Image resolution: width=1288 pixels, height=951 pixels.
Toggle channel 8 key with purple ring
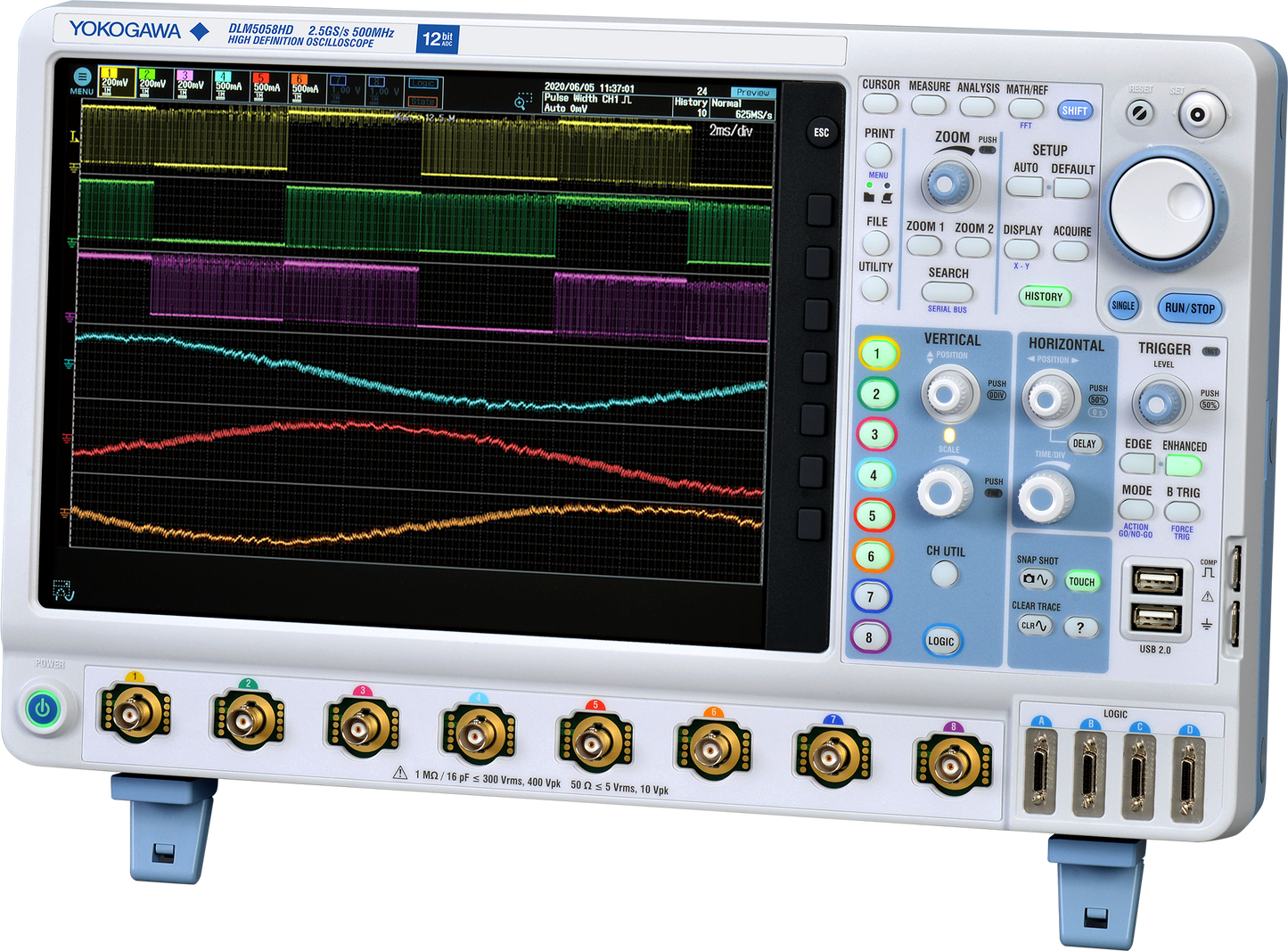870,637
